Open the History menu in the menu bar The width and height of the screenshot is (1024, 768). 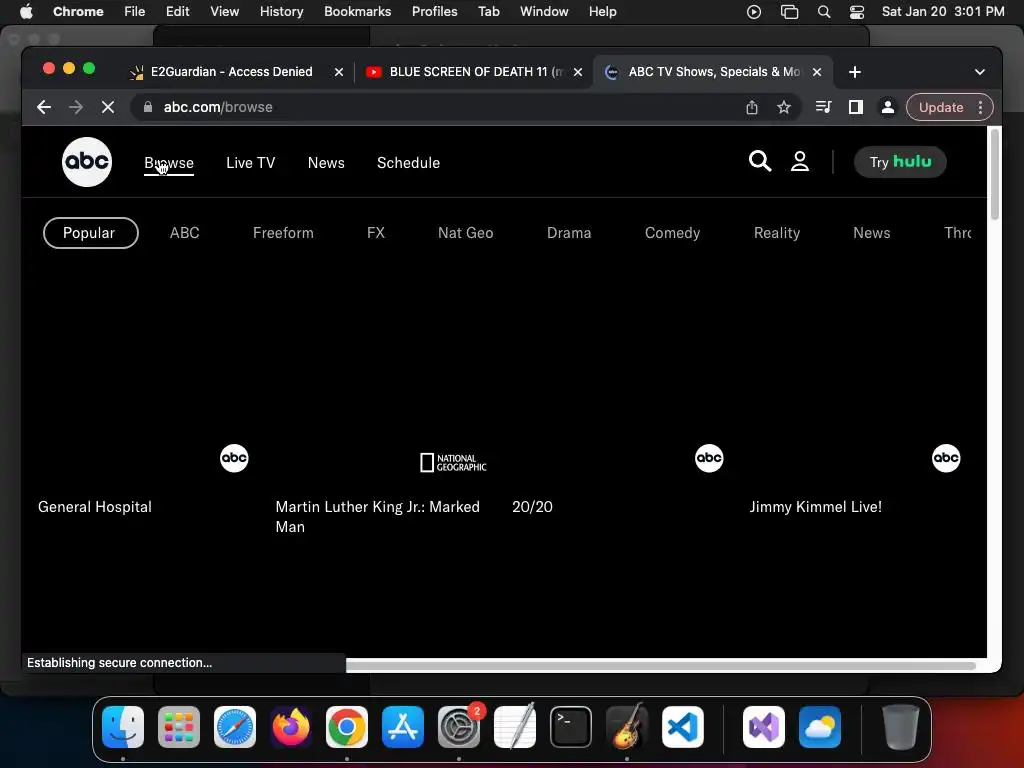(281, 12)
